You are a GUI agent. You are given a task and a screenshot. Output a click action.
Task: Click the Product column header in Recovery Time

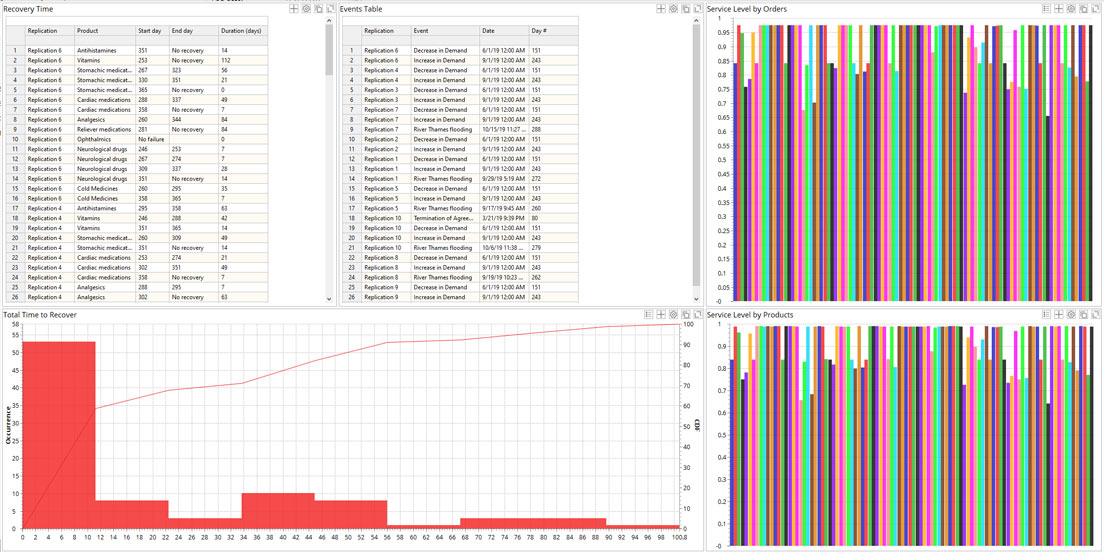pyautogui.click(x=88, y=31)
